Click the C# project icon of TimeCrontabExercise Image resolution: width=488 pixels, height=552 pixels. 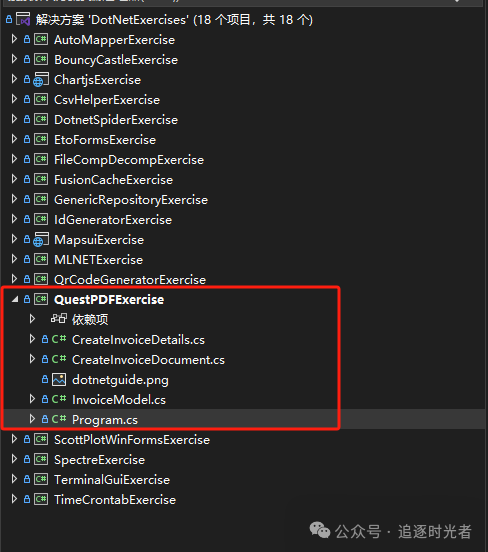[41, 499]
